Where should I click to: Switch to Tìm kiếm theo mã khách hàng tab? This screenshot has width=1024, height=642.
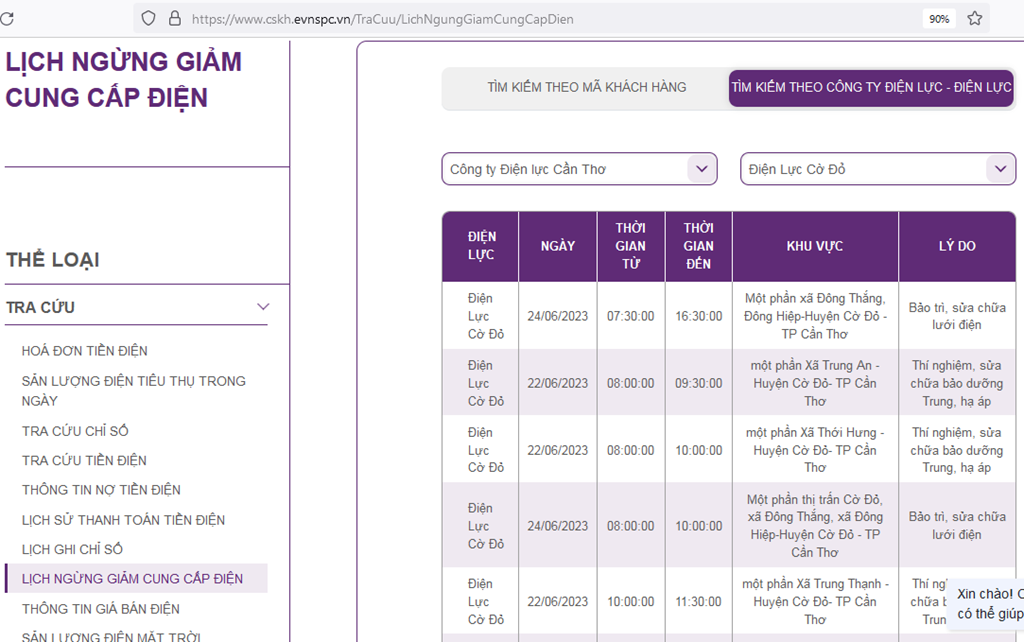pos(586,88)
